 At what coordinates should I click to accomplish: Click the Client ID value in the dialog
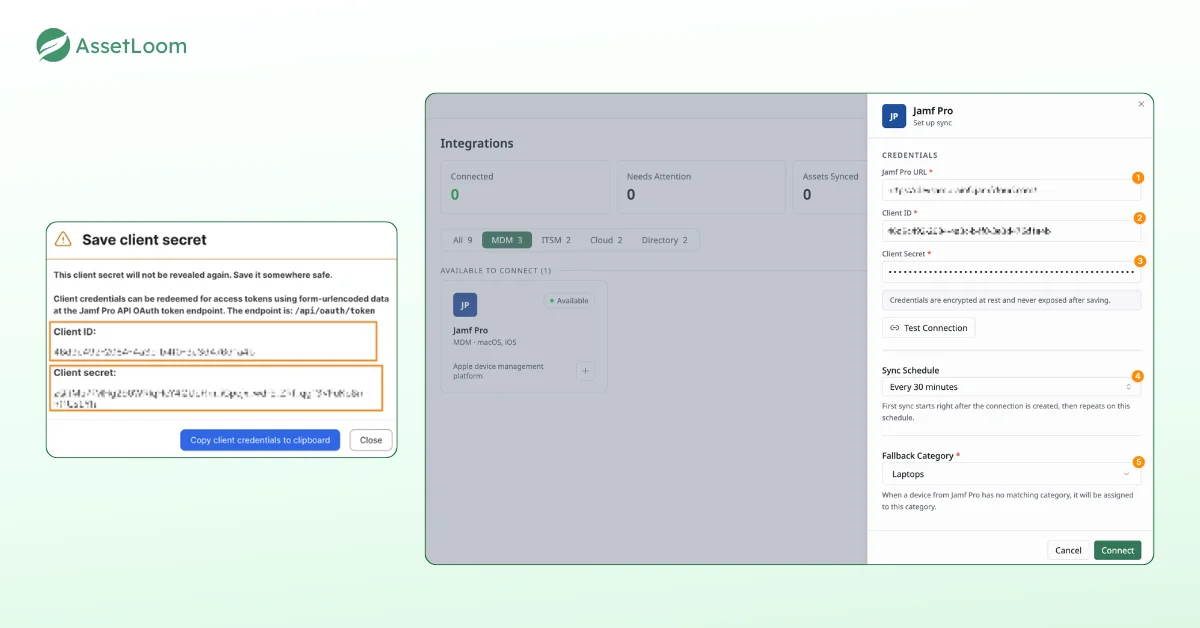point(155,352)
